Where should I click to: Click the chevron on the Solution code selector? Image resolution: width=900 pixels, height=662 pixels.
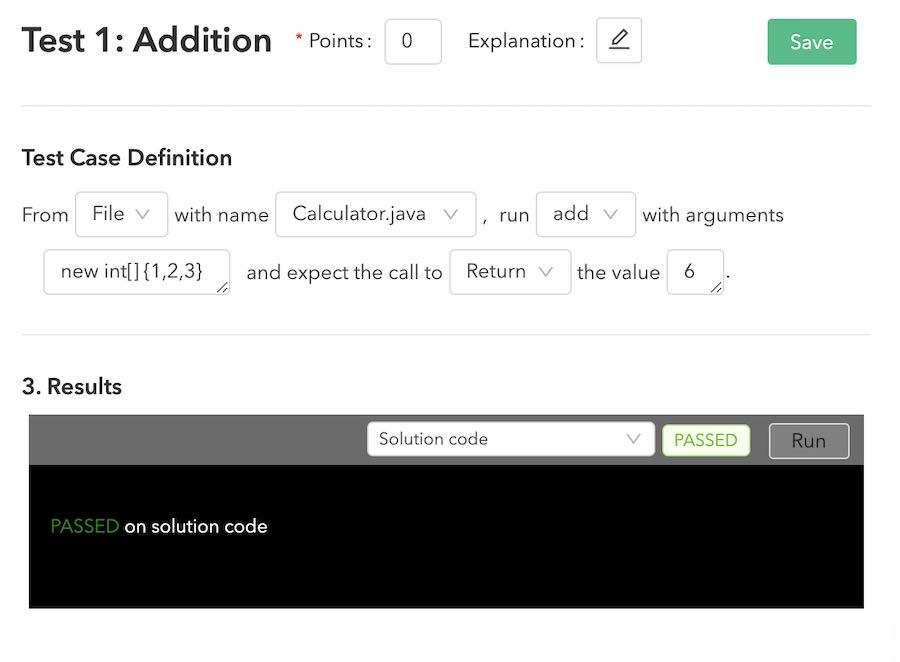click(x=632, y=439)
